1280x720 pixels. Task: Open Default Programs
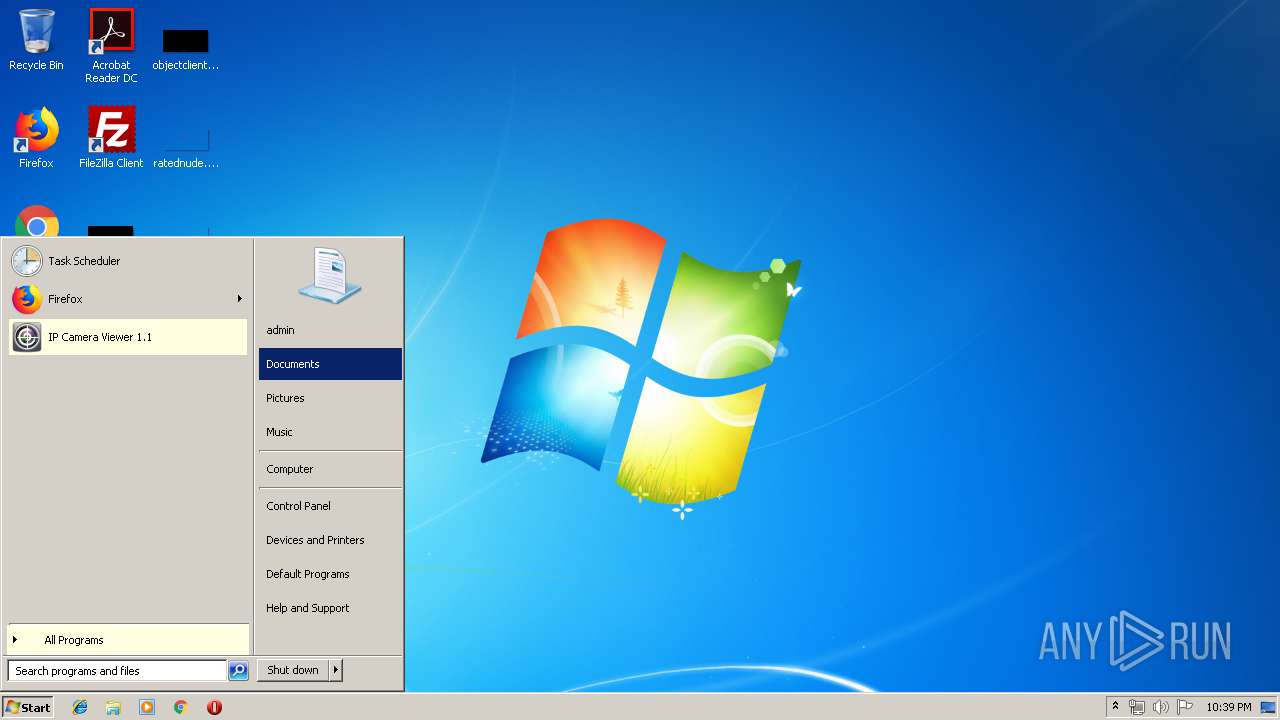330,574
